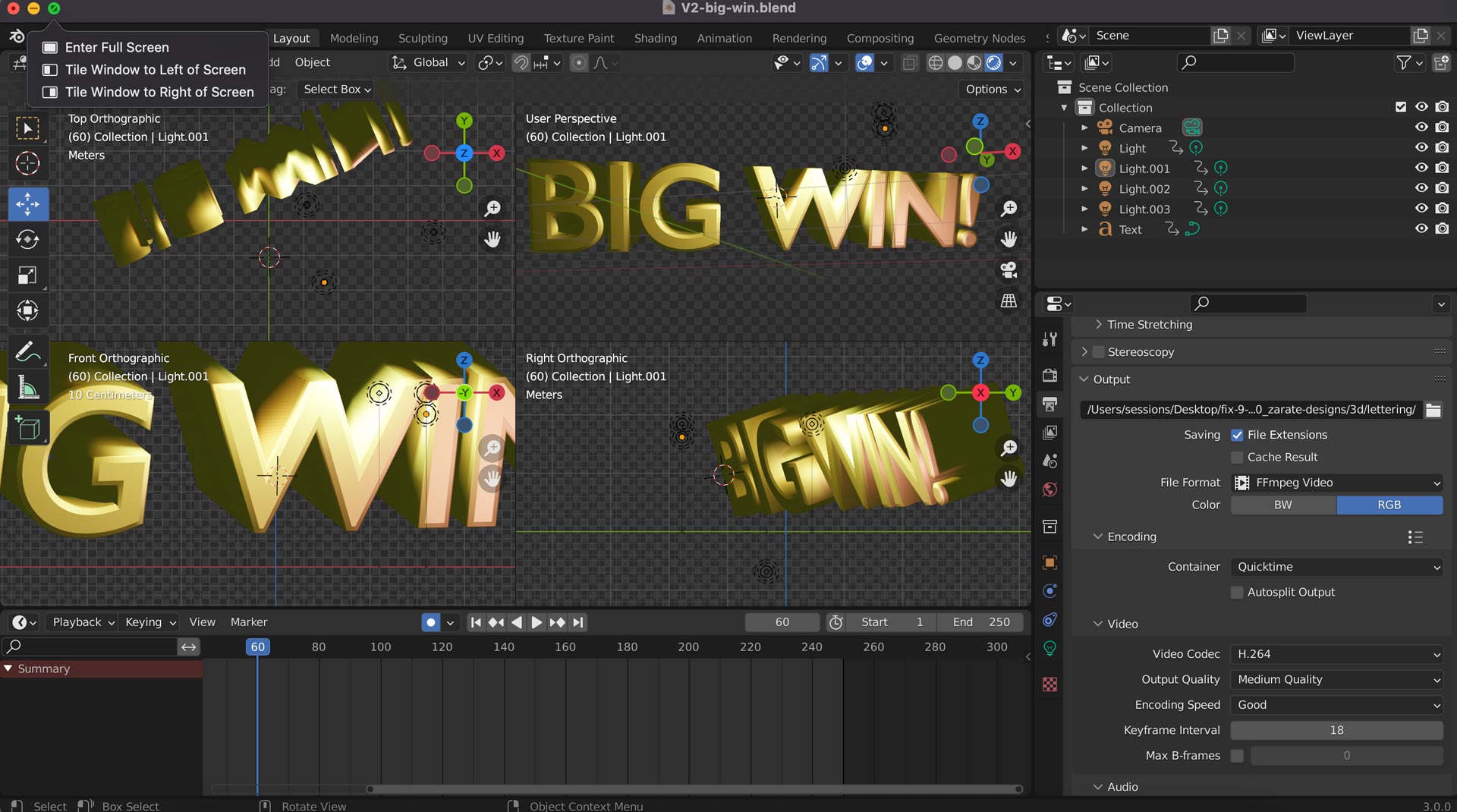This screenshot has height=812, width=1457.
Task: Choose Tile Window to Left of Screen
Action: point(155,69)
